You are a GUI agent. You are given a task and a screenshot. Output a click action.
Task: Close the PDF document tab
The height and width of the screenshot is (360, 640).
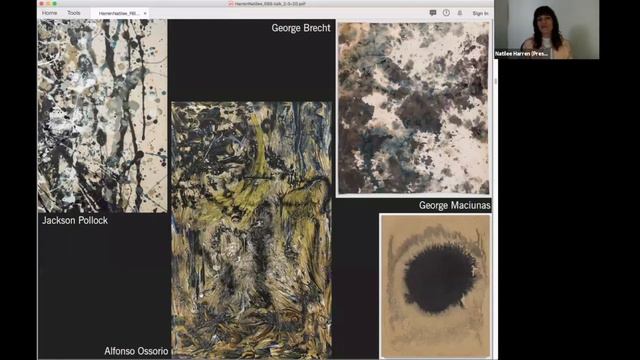(145, 13)
